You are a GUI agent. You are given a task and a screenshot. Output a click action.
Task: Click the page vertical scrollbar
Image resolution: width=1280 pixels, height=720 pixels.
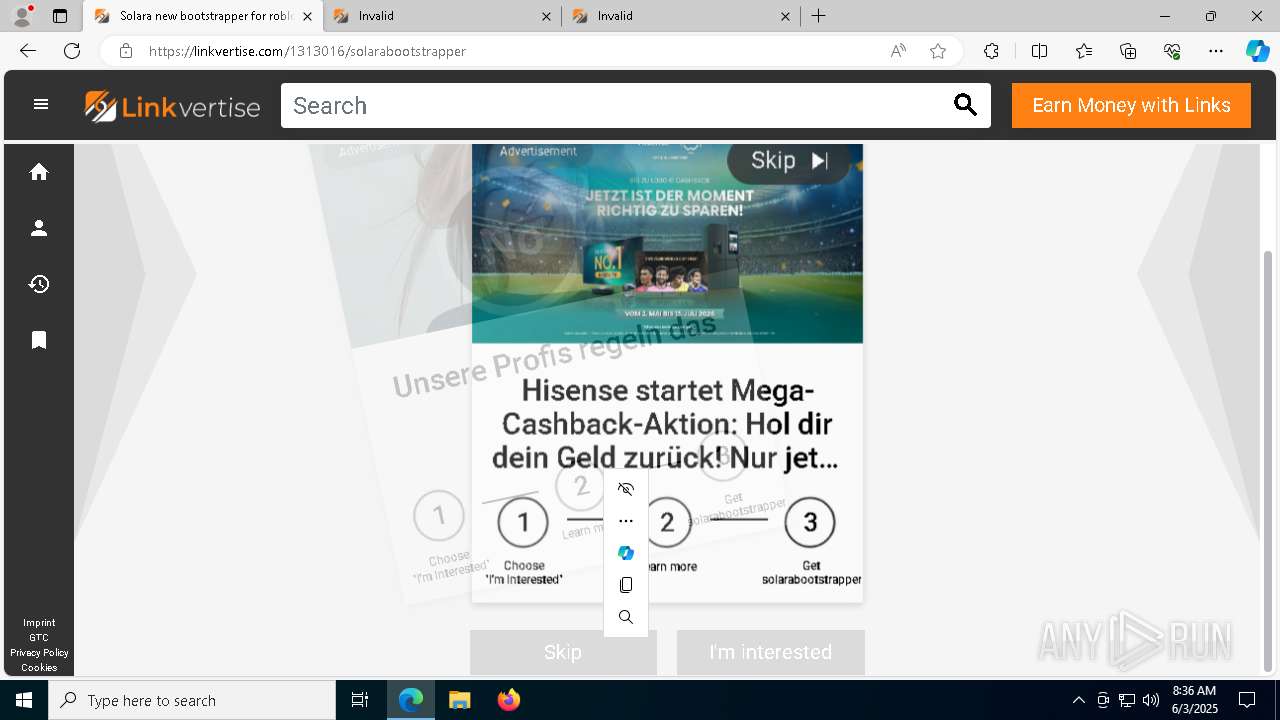(x=1269, y=460)
